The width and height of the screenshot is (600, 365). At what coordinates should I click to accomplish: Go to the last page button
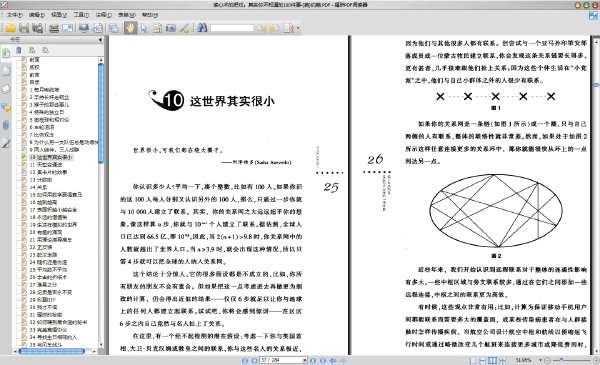[323, 360]
